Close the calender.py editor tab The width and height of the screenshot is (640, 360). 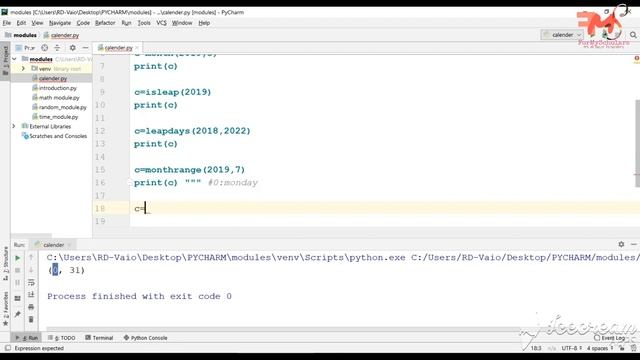pos(137,48)
